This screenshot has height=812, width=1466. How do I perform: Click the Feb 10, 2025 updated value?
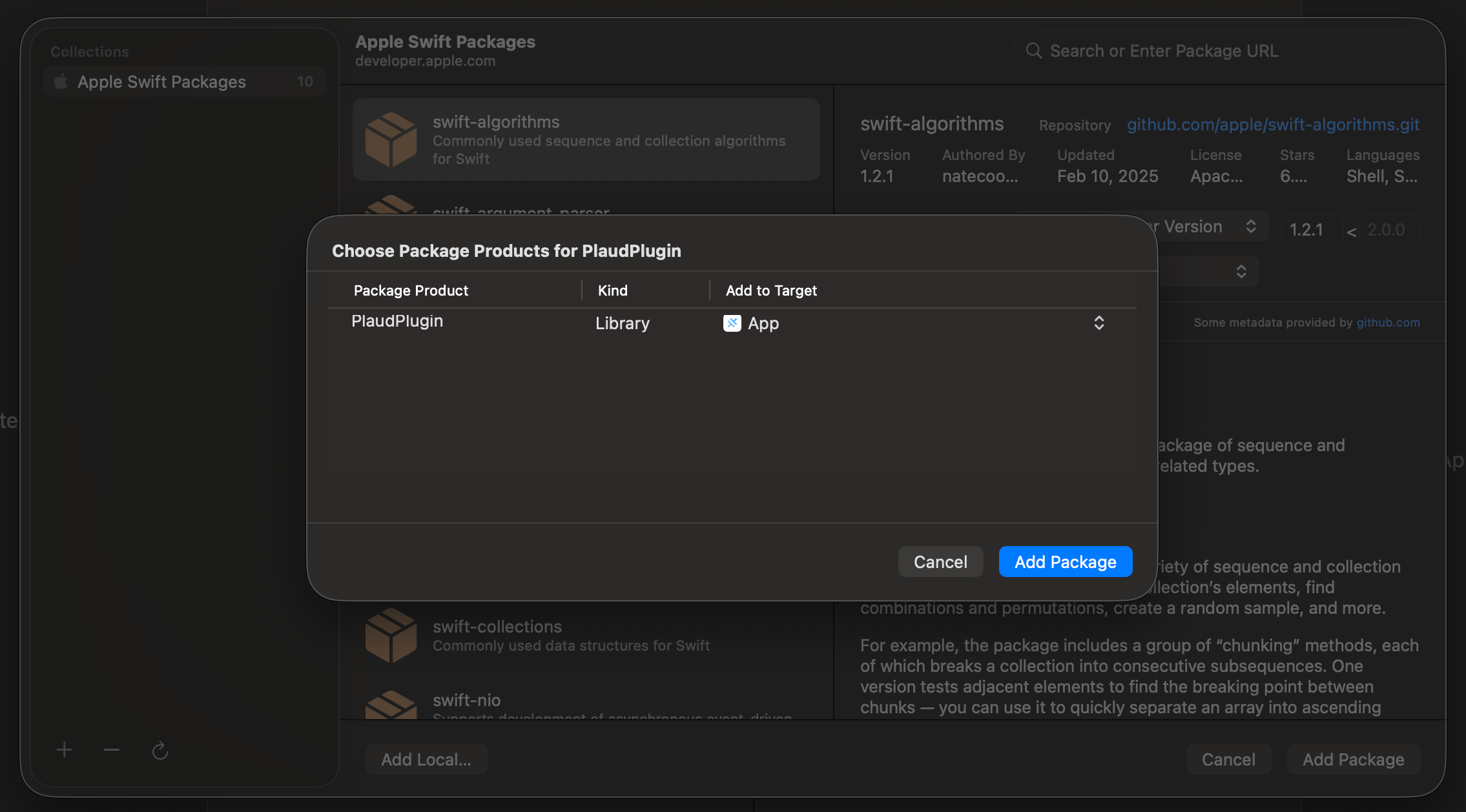click(x=1108, y=176)
